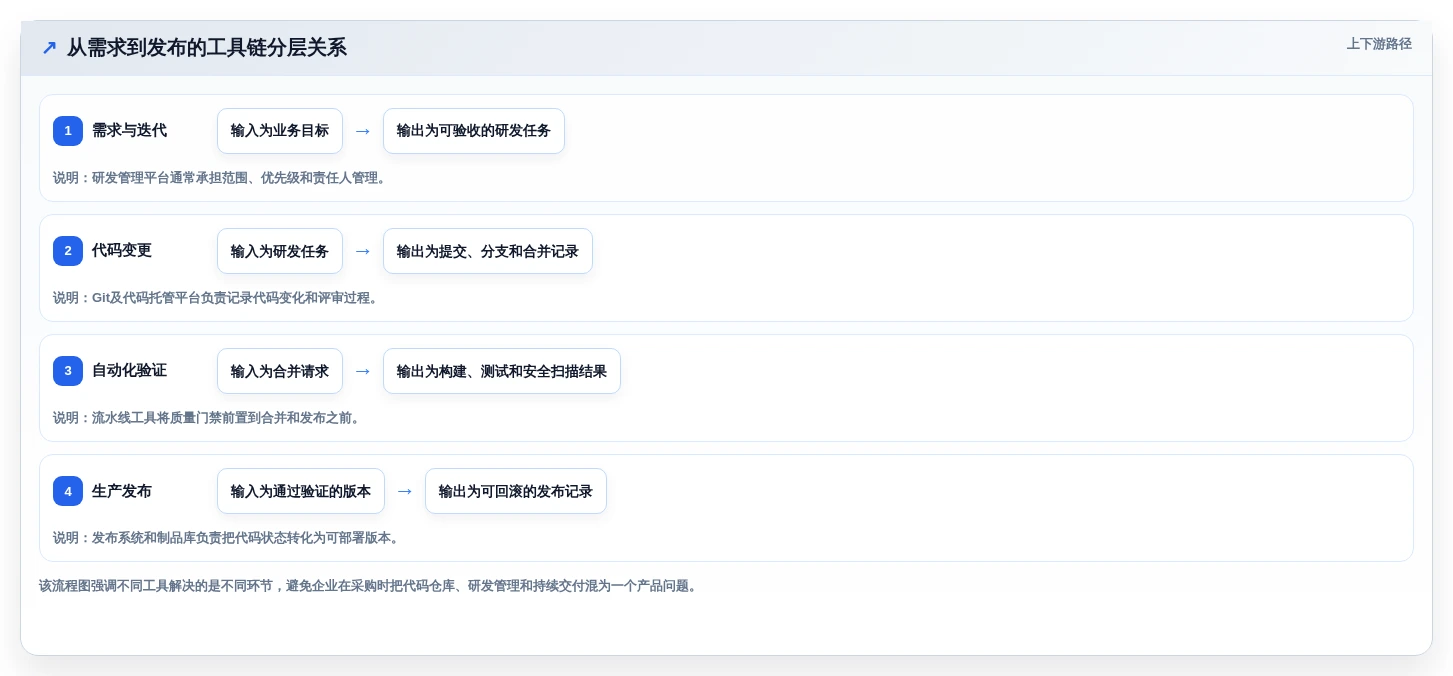Click the title 从需求到发布的工具链分层关系
Screen dimensions: 1453x676
coord(207,48)
